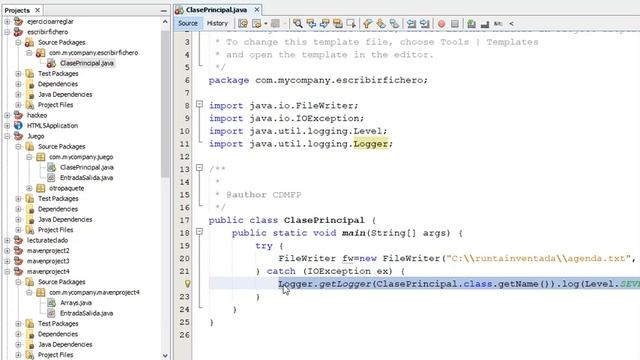This screenshot has height=360, width=640.
Task: Collapse the author Javadoc comment fold
Action: click(199, 168)
